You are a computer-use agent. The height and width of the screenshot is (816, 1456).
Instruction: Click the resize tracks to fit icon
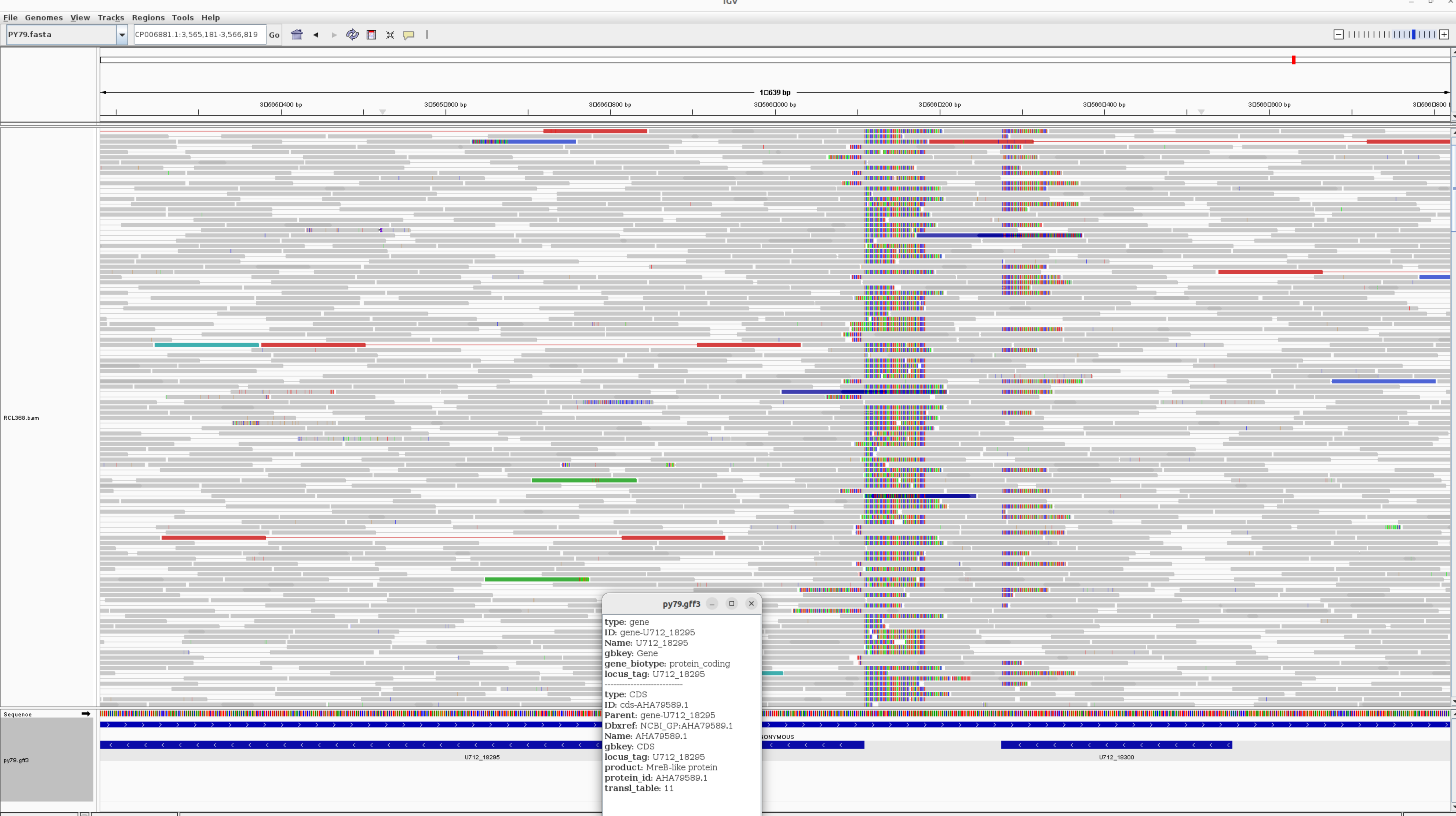point(390,34)
